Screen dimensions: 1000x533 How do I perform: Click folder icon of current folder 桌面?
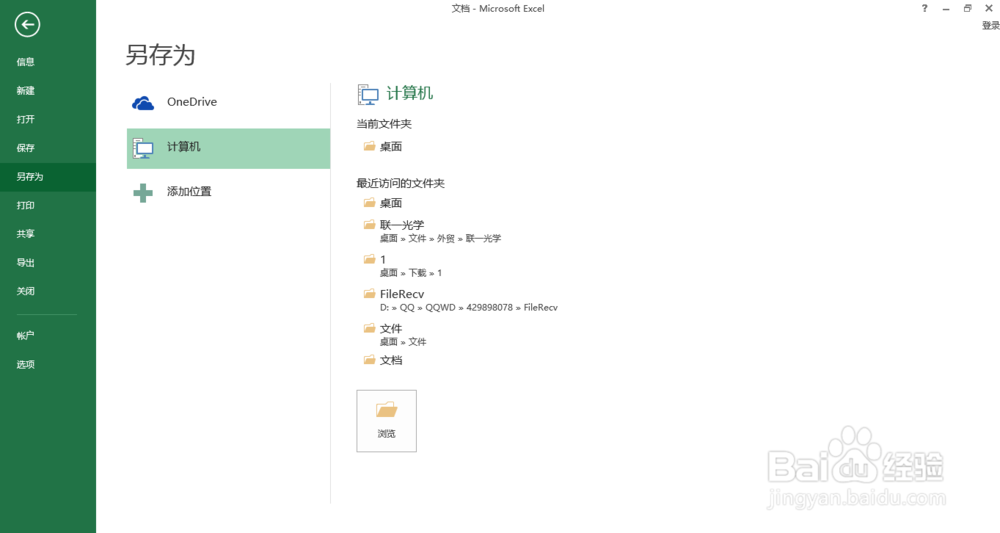pos(369,146)
